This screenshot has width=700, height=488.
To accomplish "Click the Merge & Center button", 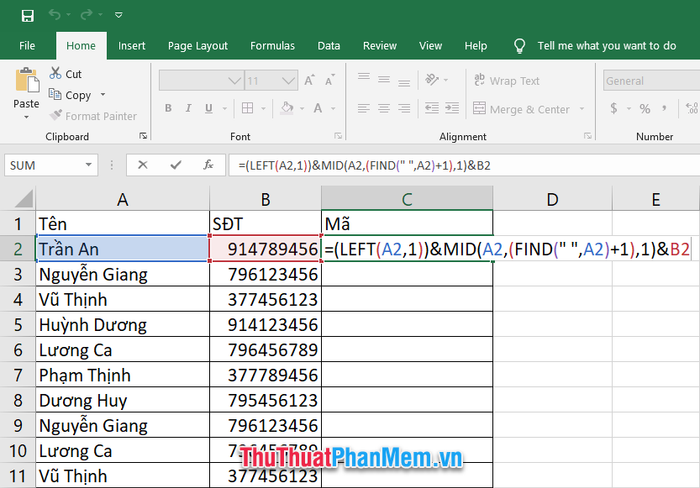I will click(525, 110).
